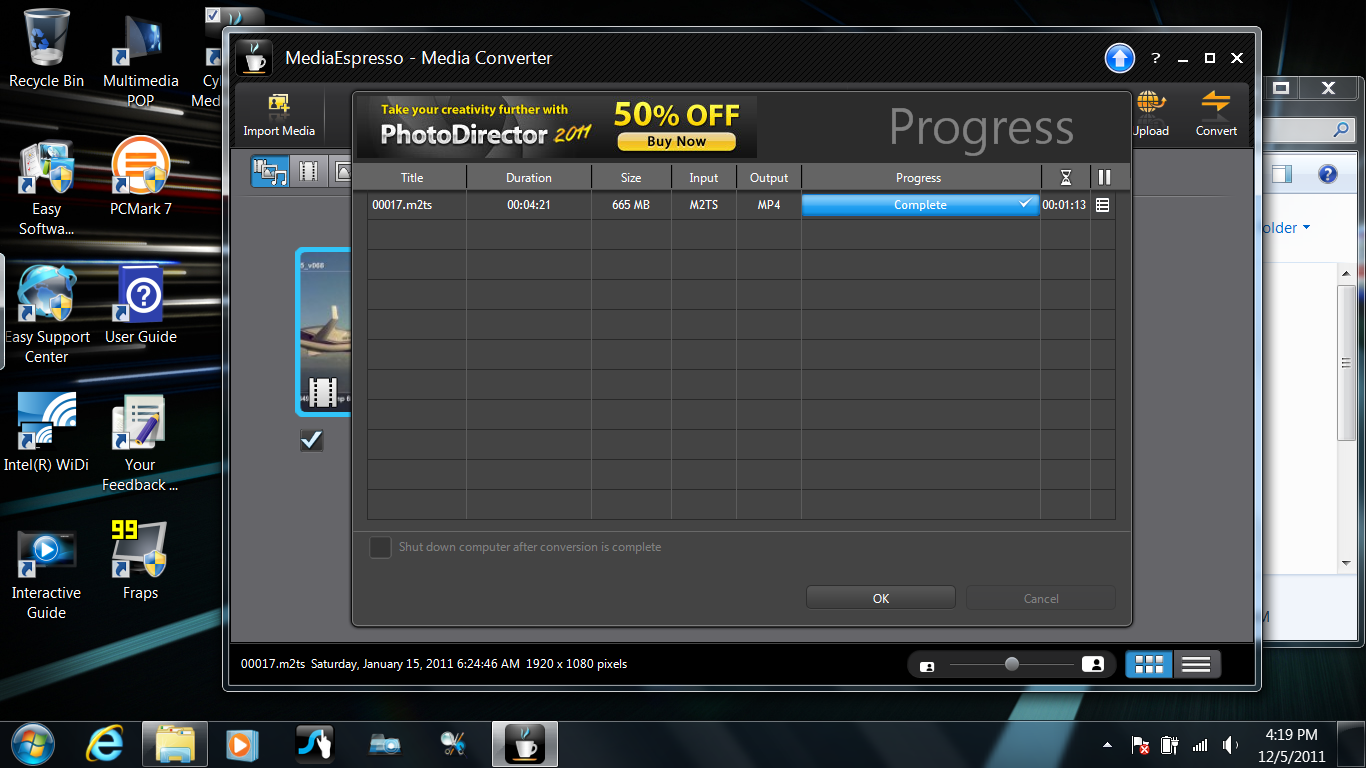Click the Input column header
The height and width of the screenshot is (768, 1366).
704,178
